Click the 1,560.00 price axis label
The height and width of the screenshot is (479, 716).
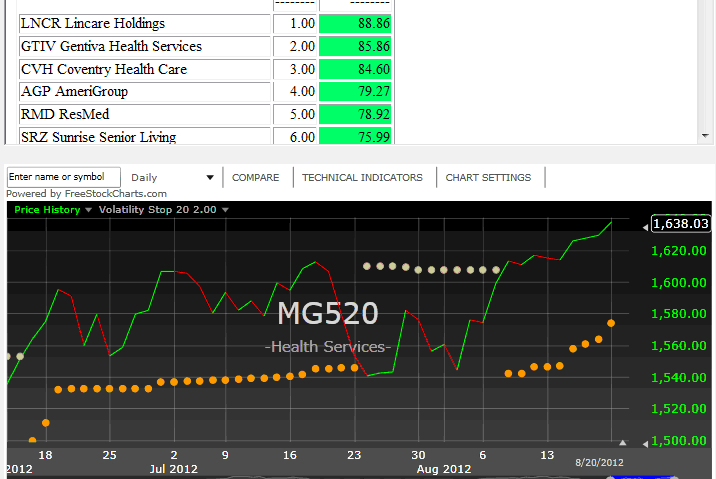click(679, 346)
